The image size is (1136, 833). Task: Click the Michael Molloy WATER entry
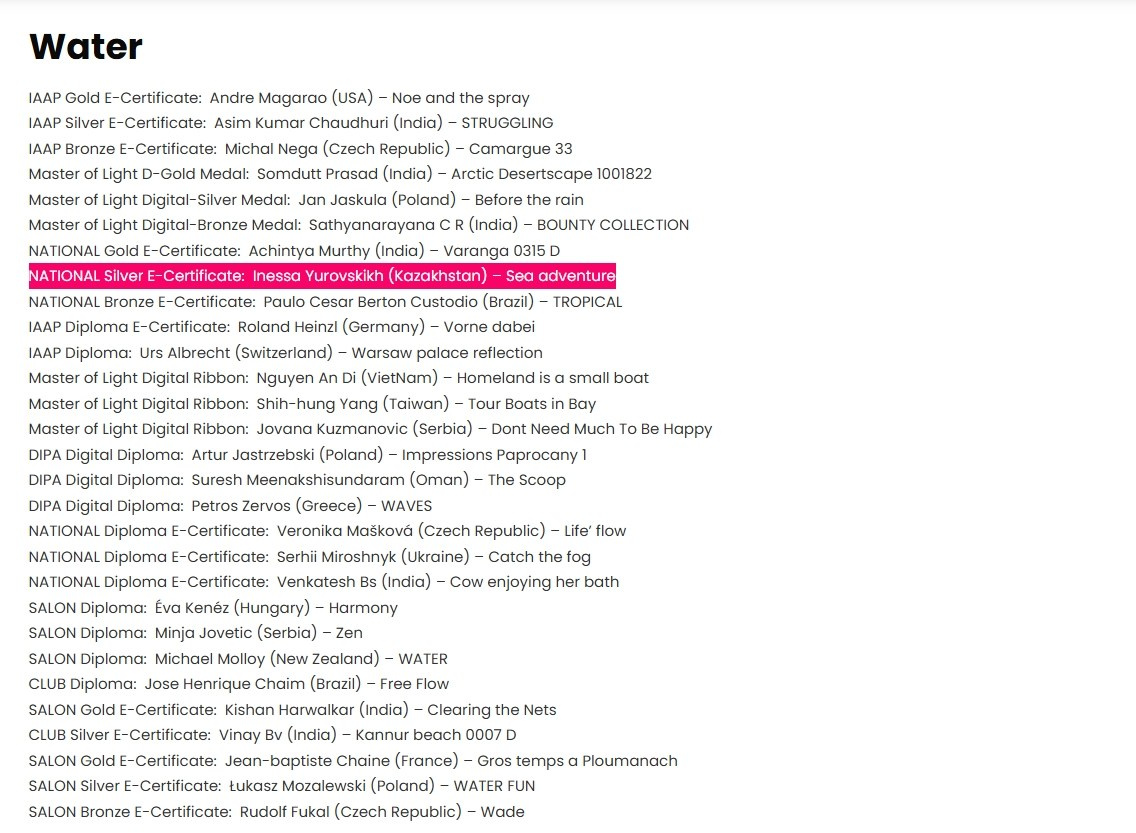238,659
